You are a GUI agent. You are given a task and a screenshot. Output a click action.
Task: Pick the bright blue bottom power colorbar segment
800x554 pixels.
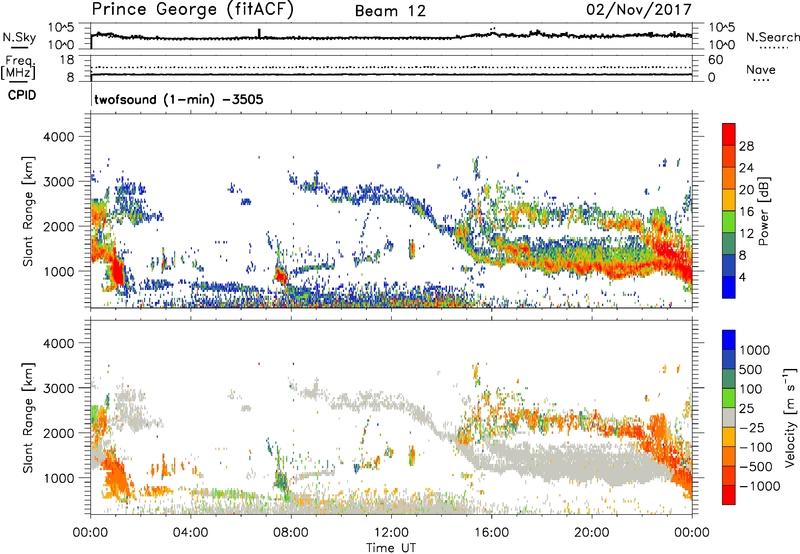tap(729, 287)
